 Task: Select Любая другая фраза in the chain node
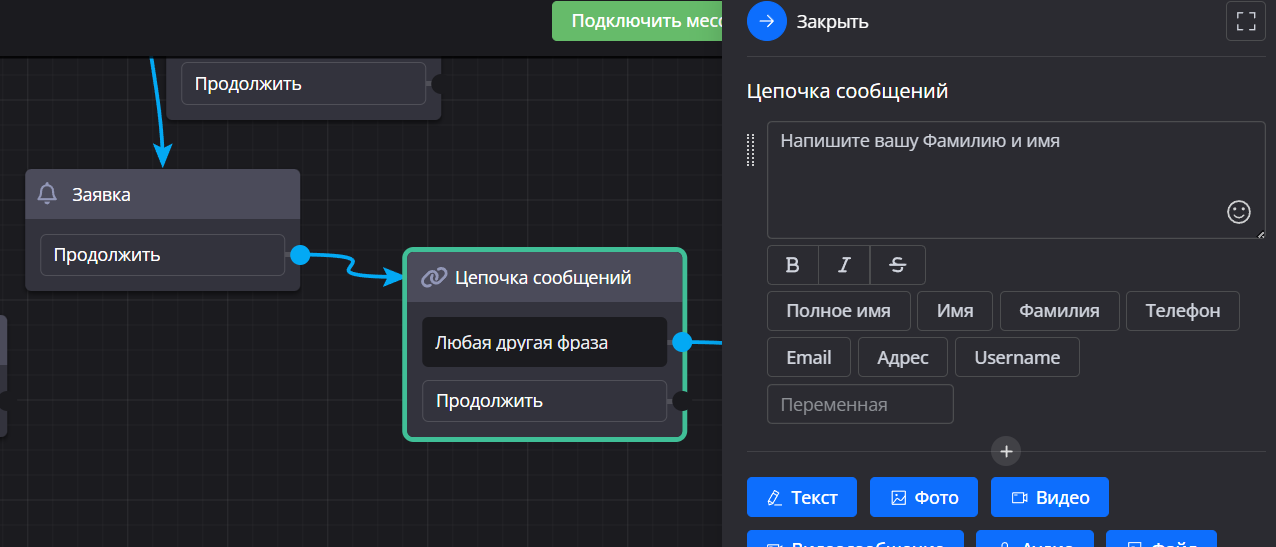pos(544,342)
